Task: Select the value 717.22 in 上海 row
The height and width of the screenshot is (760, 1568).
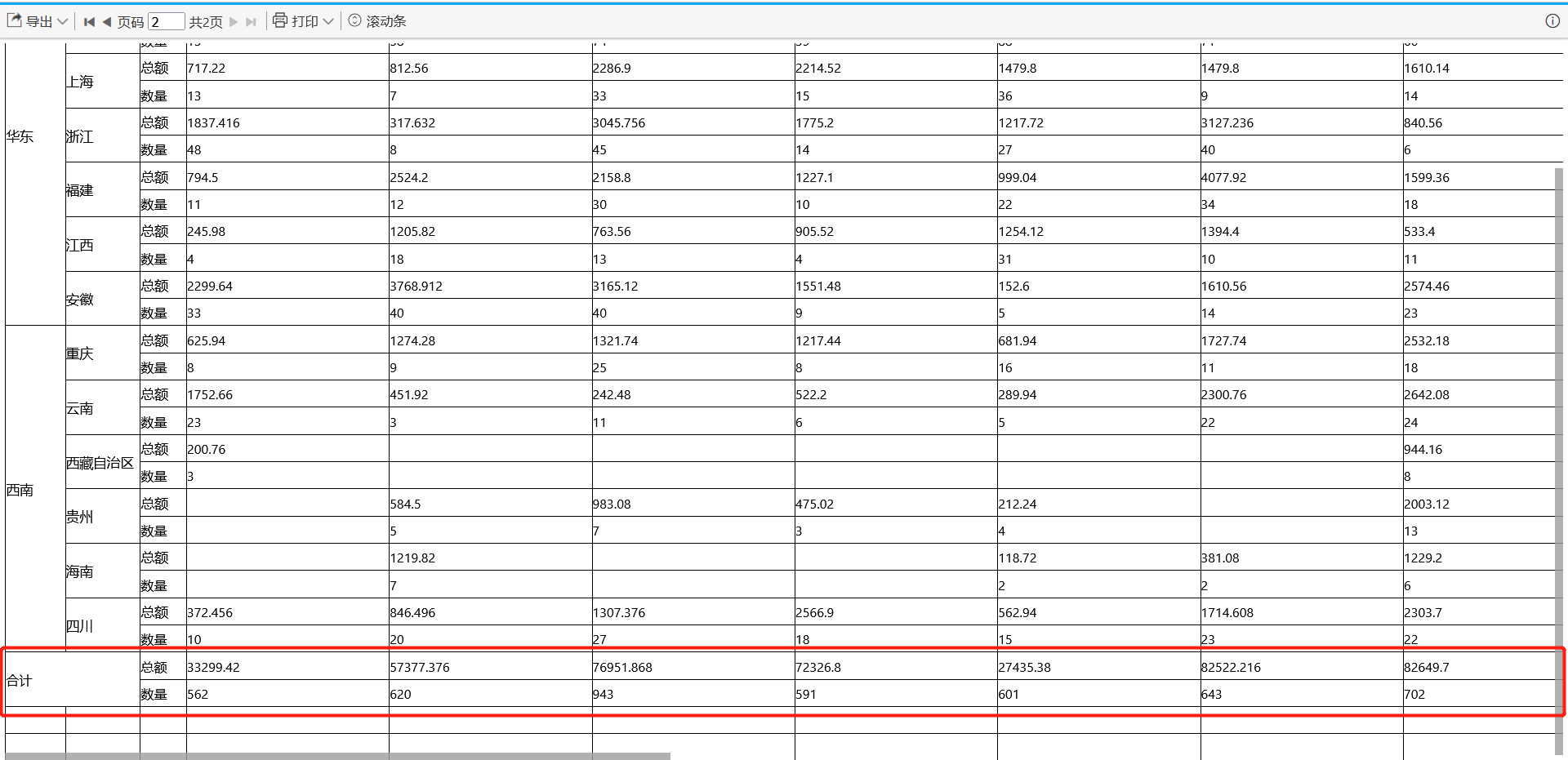Action: pyautogui.click(x=207, y=69)
